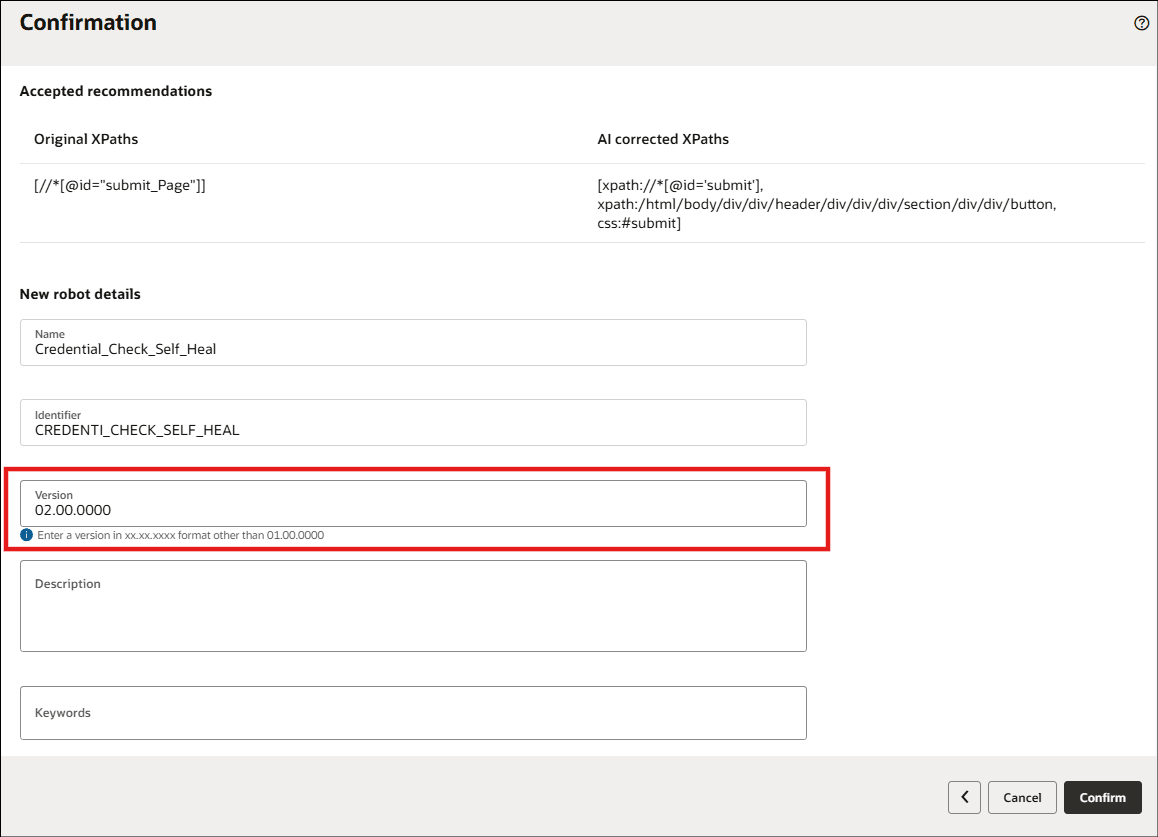Image resolution: width=1158 pixels, height=837 pixels.
Task: Click the New robot details heading
Action: click(80, 294)
